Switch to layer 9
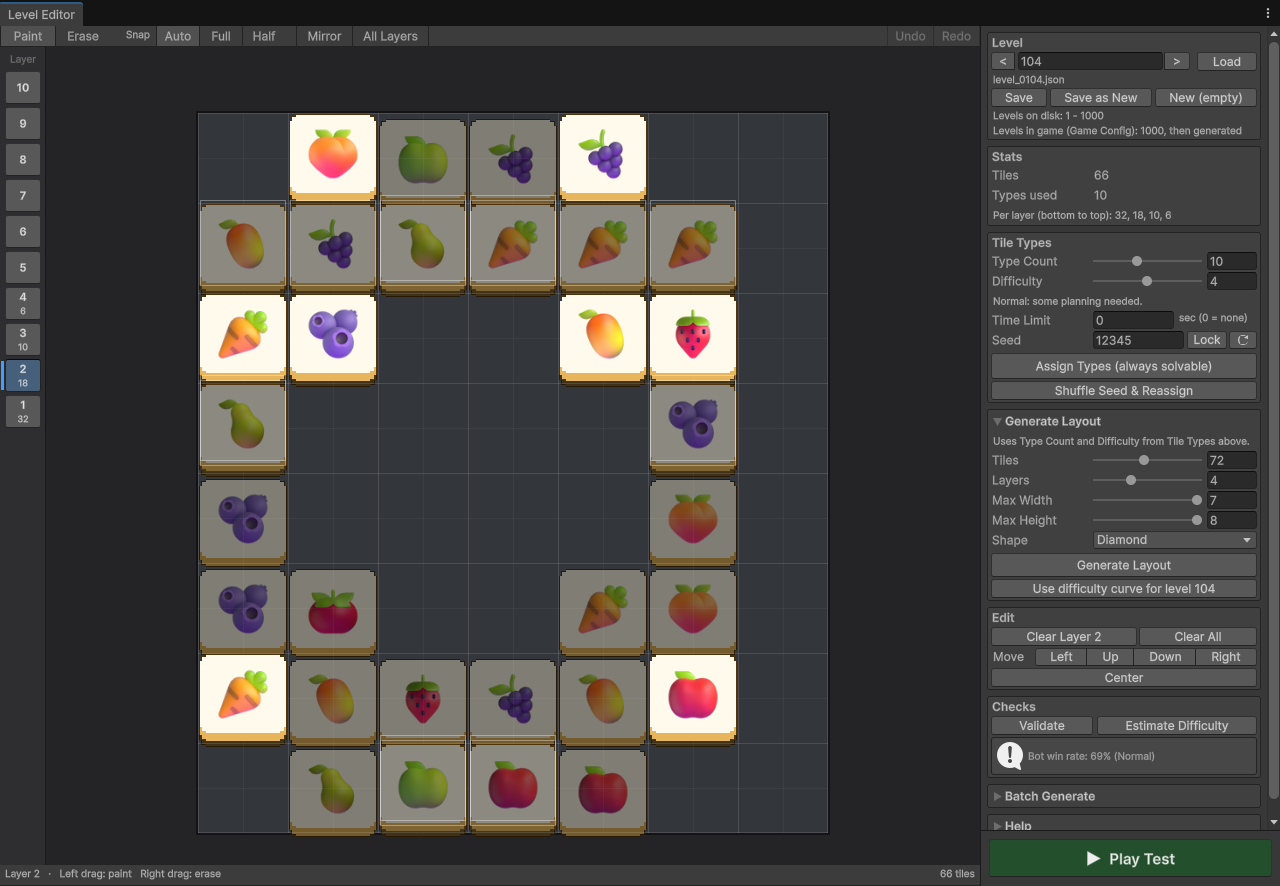1280x886 pixels. (23, 124)
